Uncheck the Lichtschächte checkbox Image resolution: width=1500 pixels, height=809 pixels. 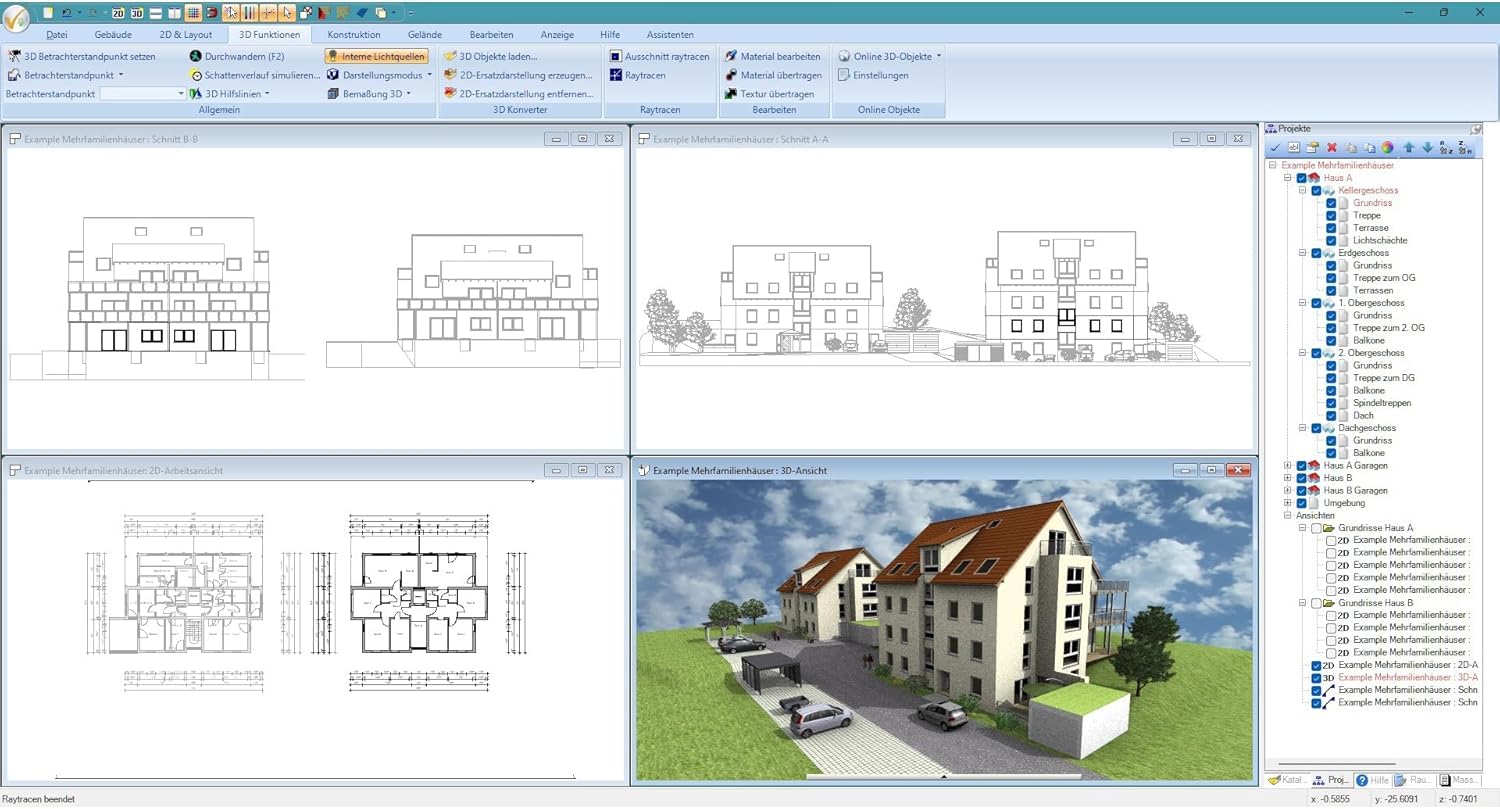click(1331, 240)
